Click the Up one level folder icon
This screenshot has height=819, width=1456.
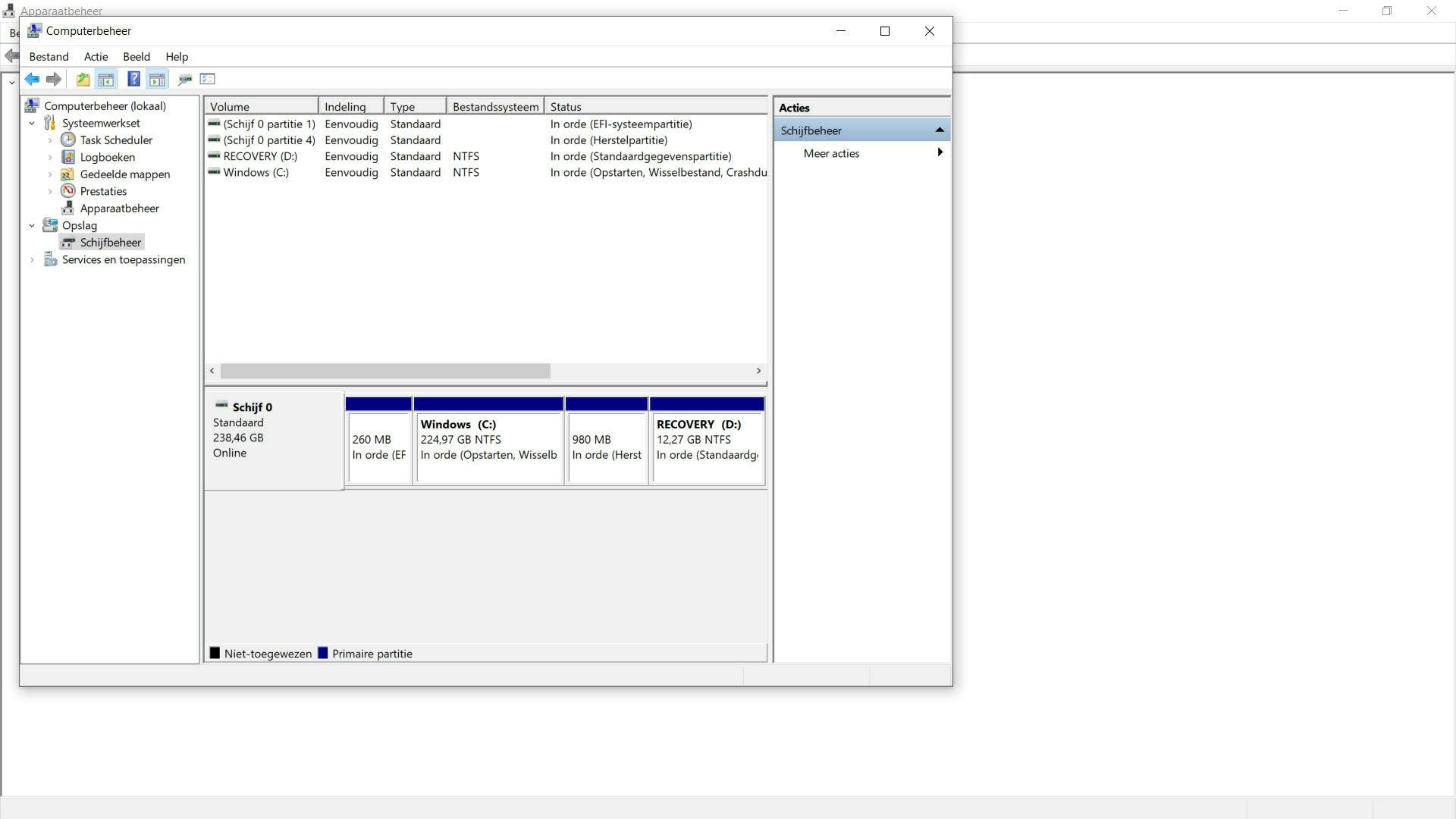coord(83,79)
